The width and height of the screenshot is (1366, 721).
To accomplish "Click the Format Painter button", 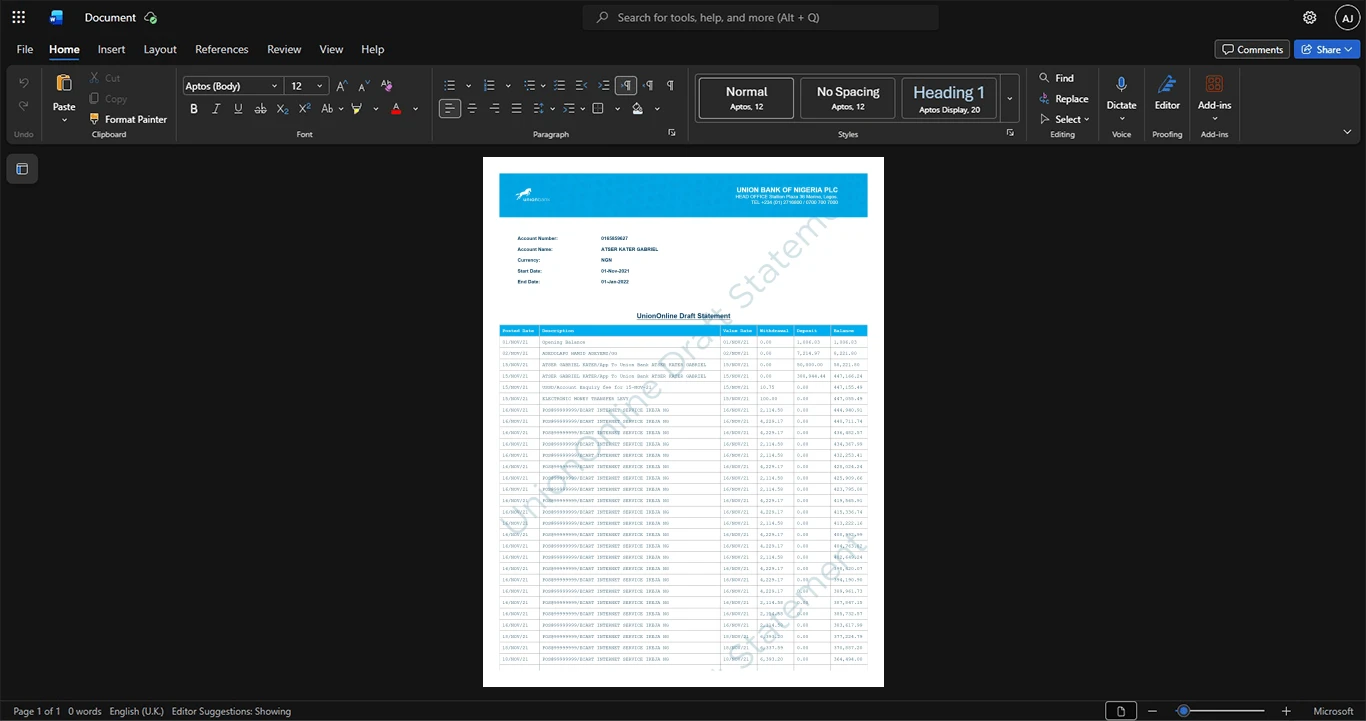I will (128, 119).
